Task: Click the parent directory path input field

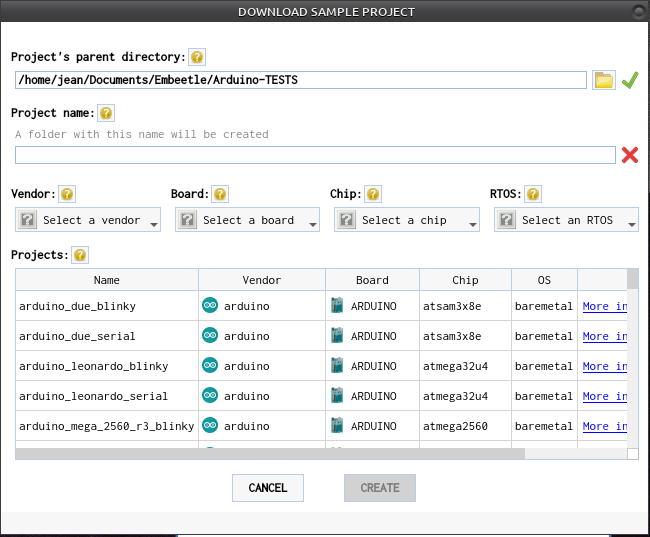Action: pos(301,80)
